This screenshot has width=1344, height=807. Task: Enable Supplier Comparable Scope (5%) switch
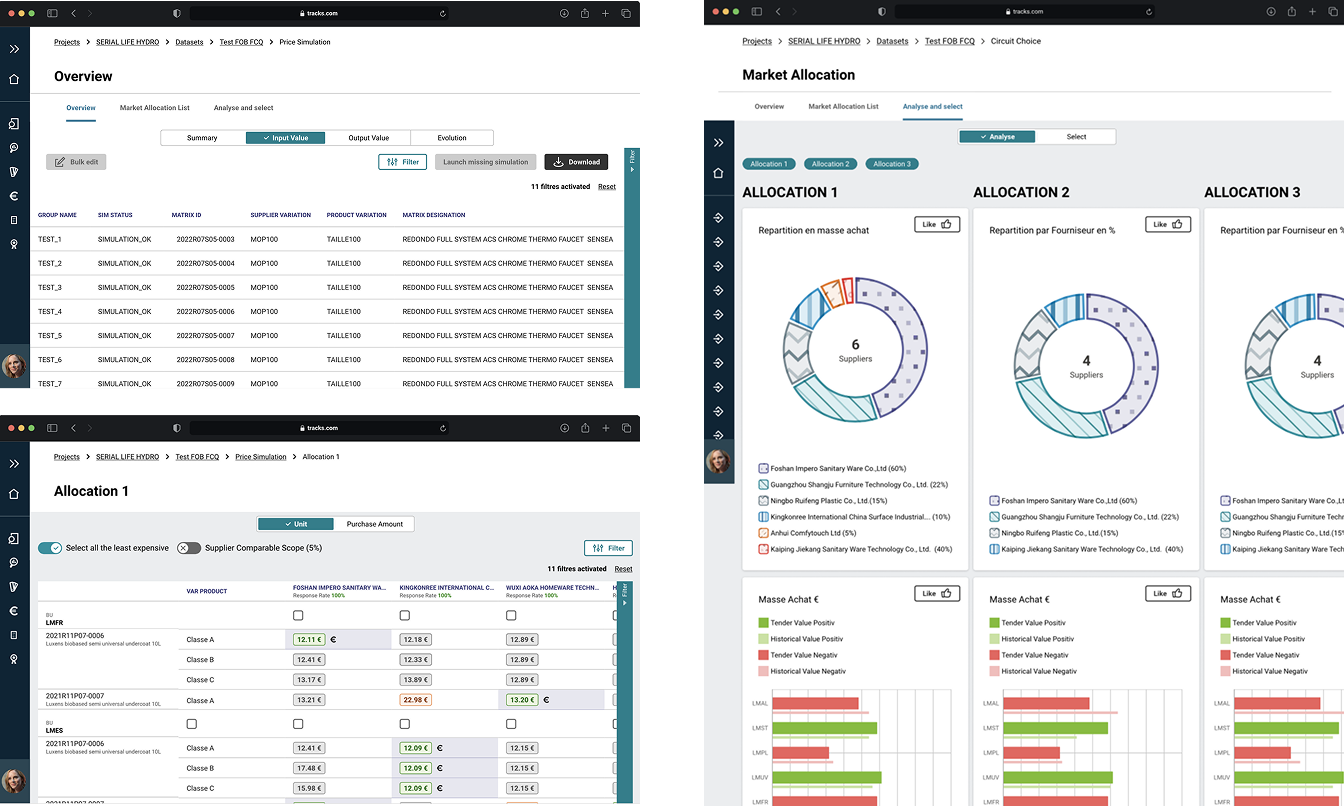(188, 548)
